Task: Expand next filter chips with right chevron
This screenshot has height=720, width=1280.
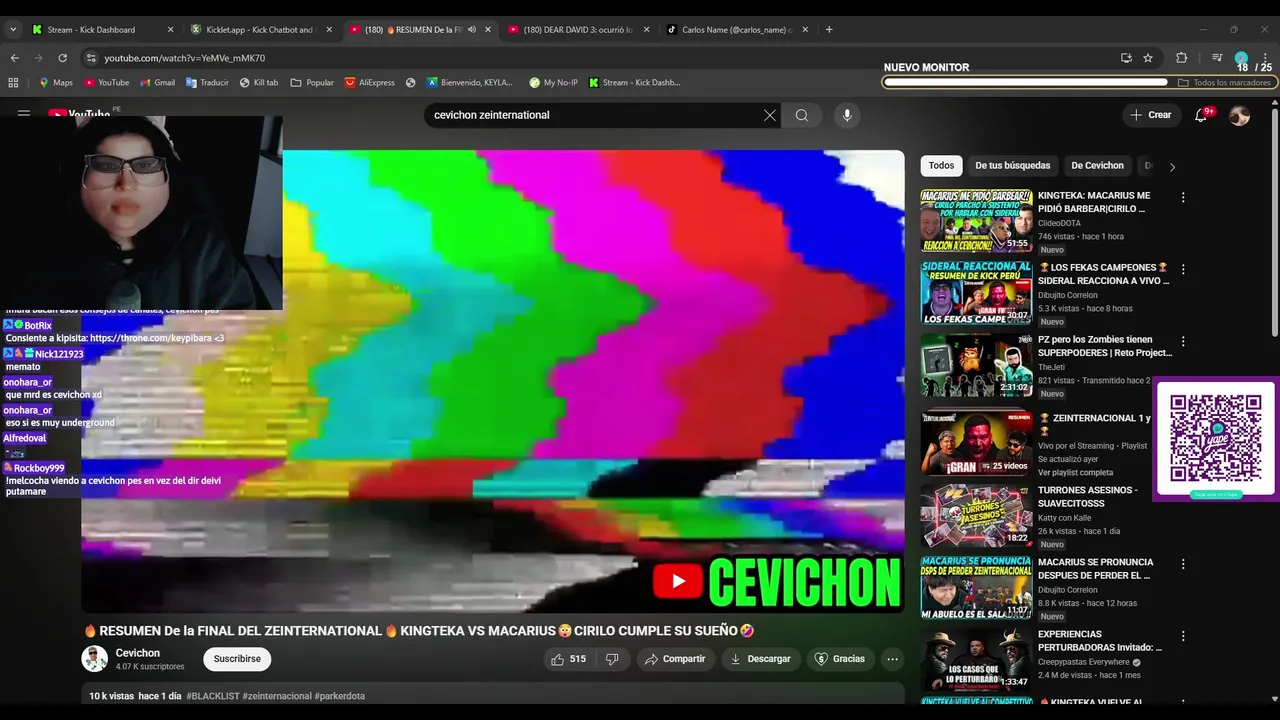Action: pos(1172,166)
